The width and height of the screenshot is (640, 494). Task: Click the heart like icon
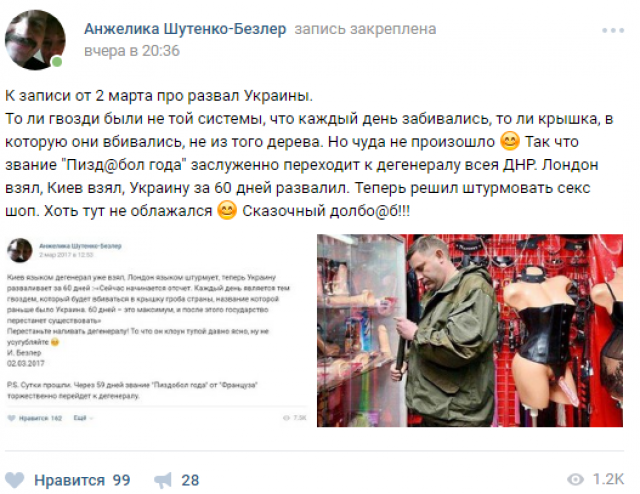tap(14, 480)
